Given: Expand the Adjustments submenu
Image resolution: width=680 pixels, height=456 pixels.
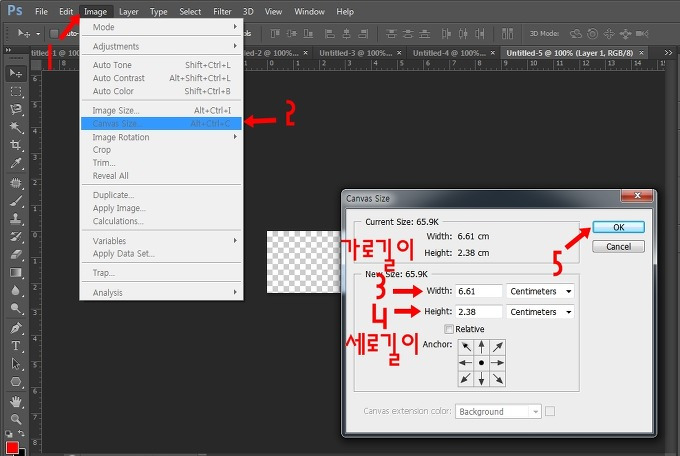Looking at the screenshot, I should click(x=161, y=46).
